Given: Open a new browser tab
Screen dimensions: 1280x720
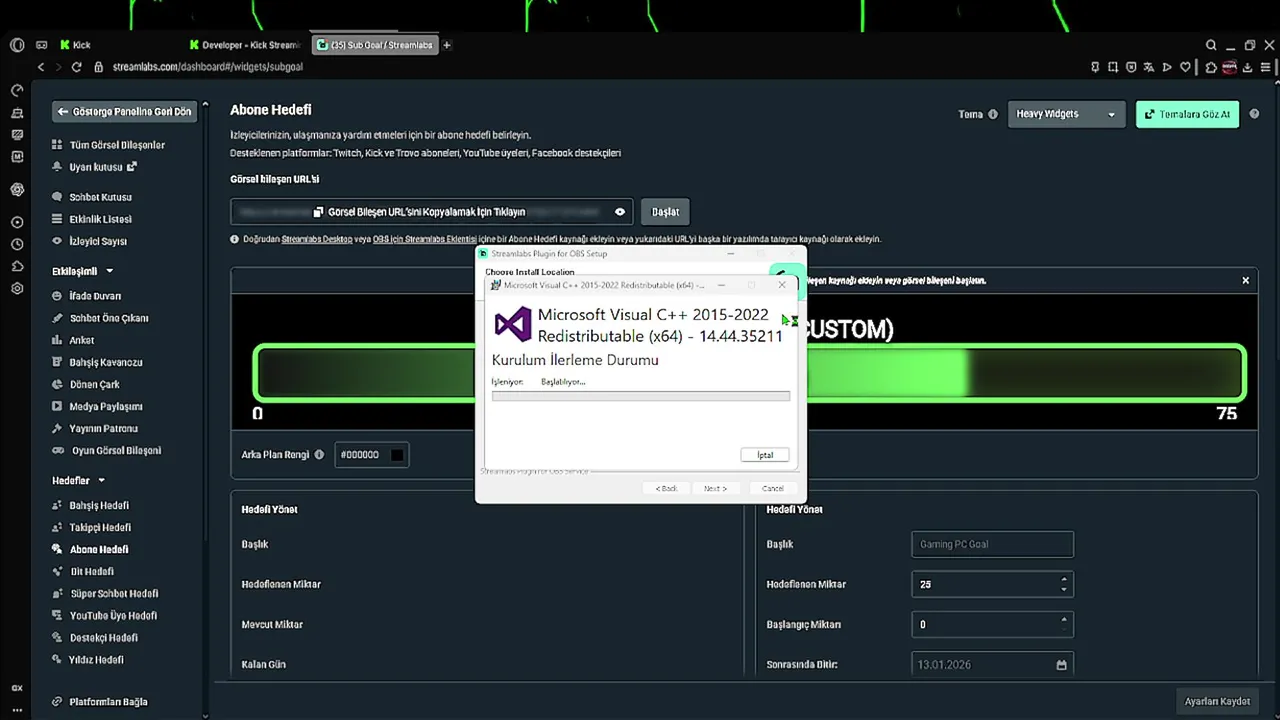Looking at the screenshot, I should click(x=447, y=45).
